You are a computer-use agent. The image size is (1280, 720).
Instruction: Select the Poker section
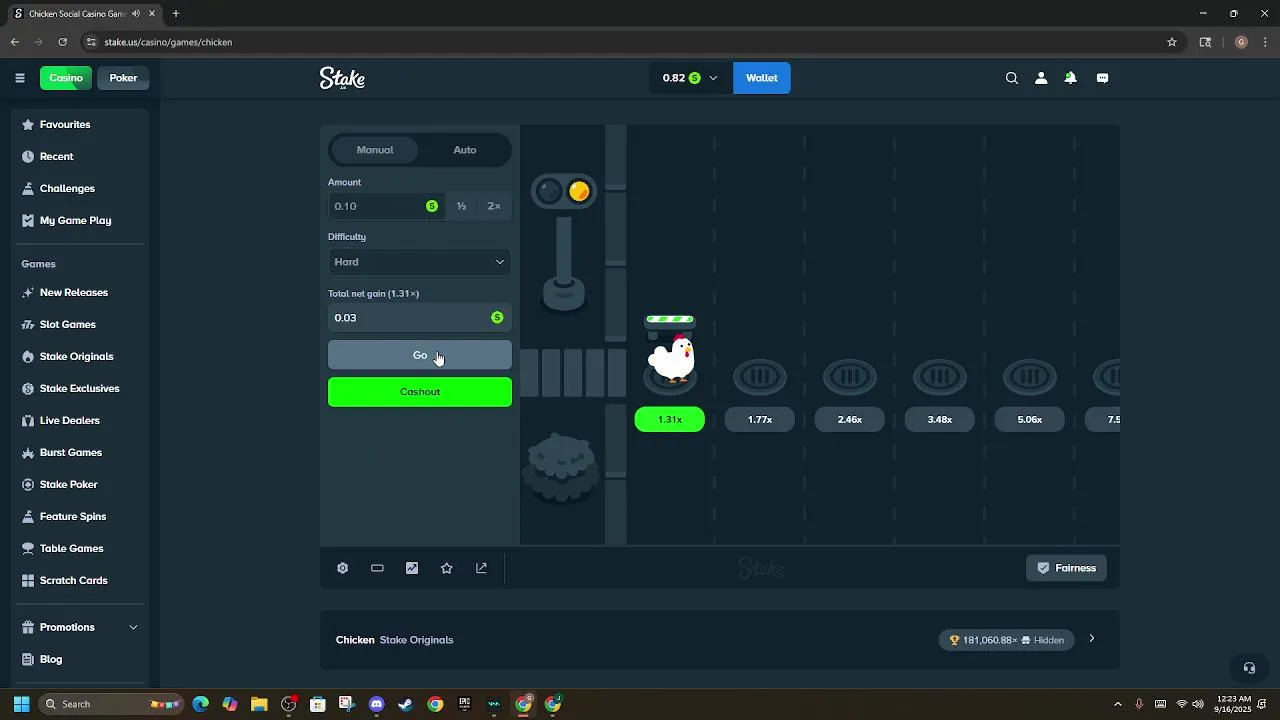click(x=124, y=78)
